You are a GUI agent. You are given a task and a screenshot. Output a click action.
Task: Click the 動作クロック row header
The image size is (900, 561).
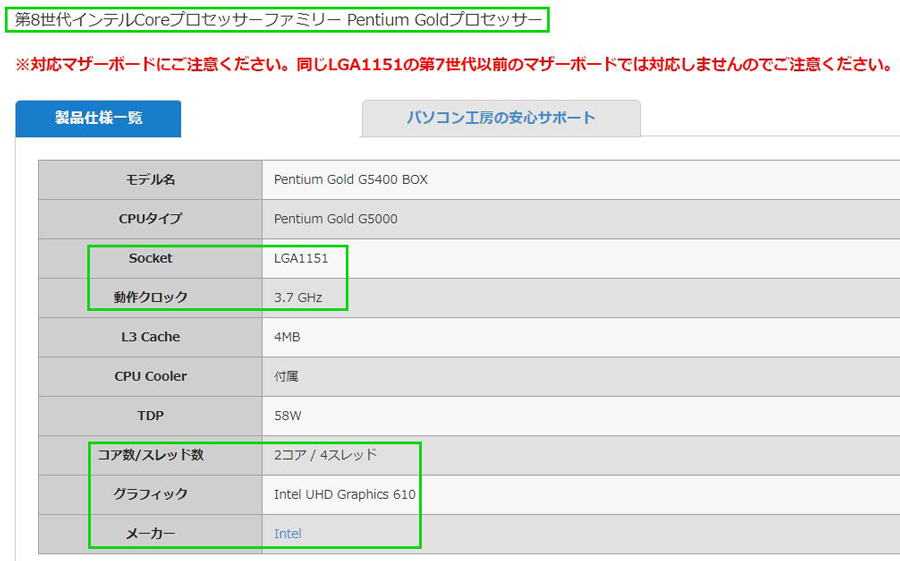pos(150,297)
